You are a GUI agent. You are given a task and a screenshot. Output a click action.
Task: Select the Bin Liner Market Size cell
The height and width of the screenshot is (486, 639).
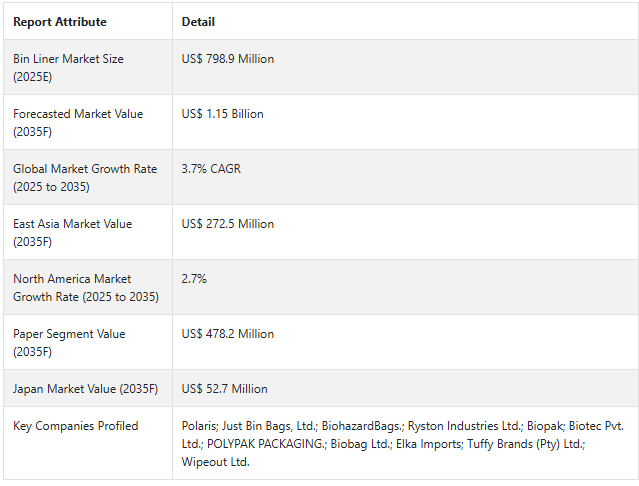[68, 67]
